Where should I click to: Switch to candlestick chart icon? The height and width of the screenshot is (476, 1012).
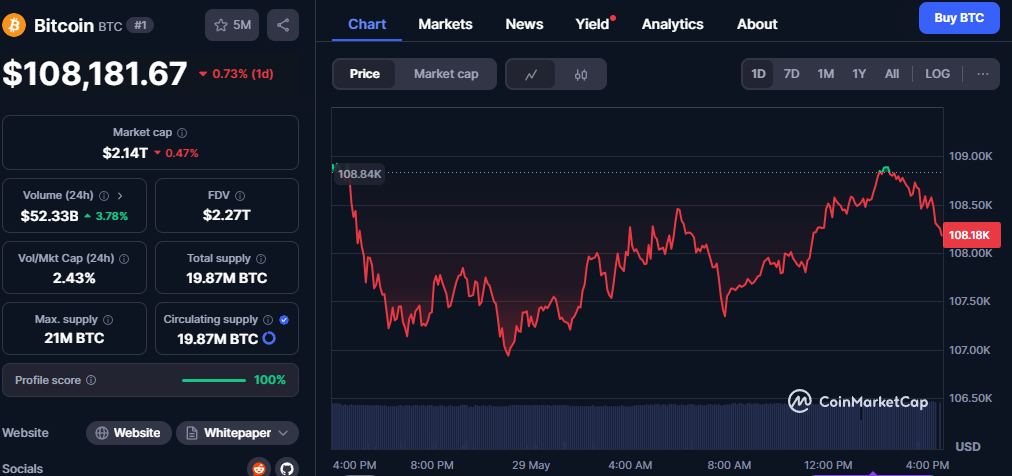pos(581,74)
